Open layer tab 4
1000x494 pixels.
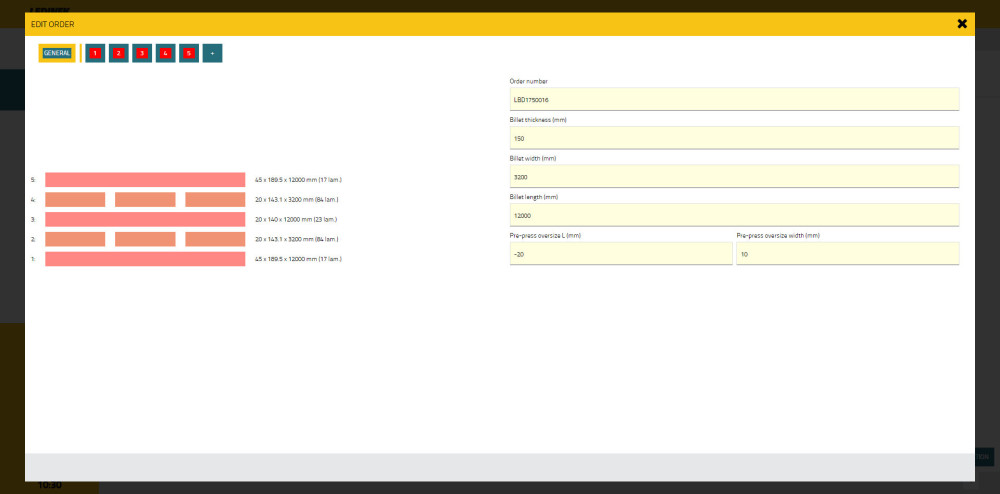pyautogui.click(x=165, y=54)
